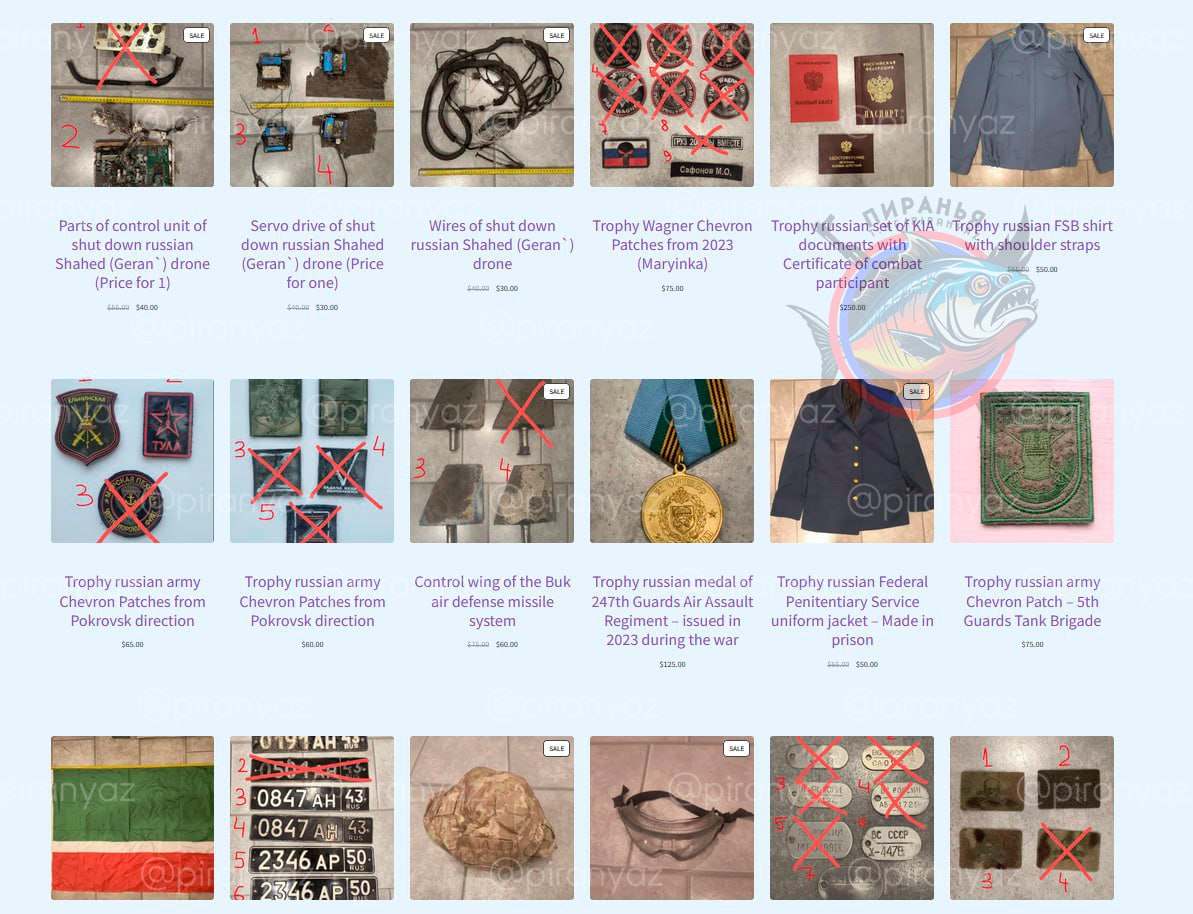Open Trophy russian FSB shirt title link
Image resolution: width=1193 pixels, height=914 pixels.
1032,235
